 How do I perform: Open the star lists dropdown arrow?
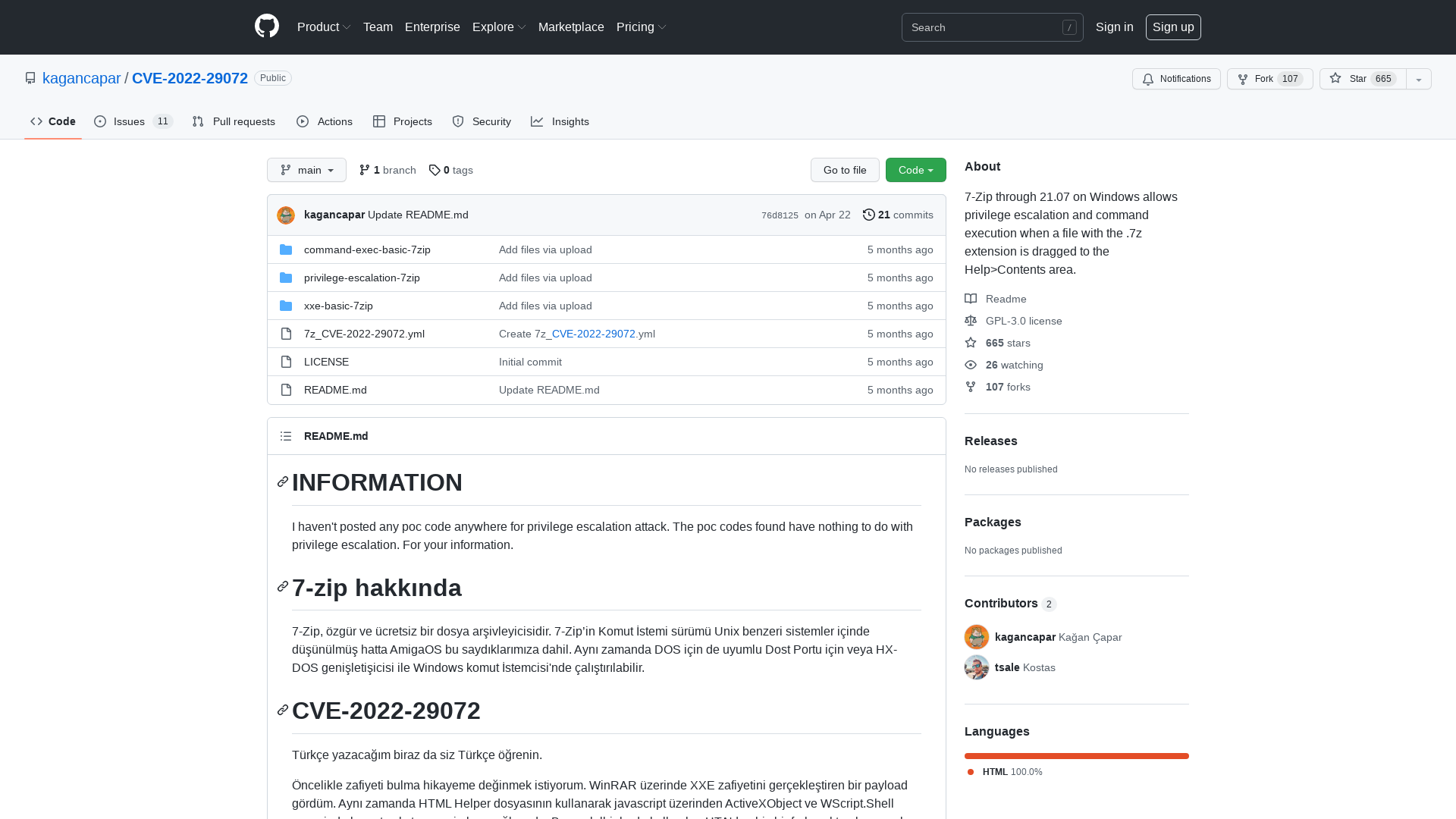1419,79
